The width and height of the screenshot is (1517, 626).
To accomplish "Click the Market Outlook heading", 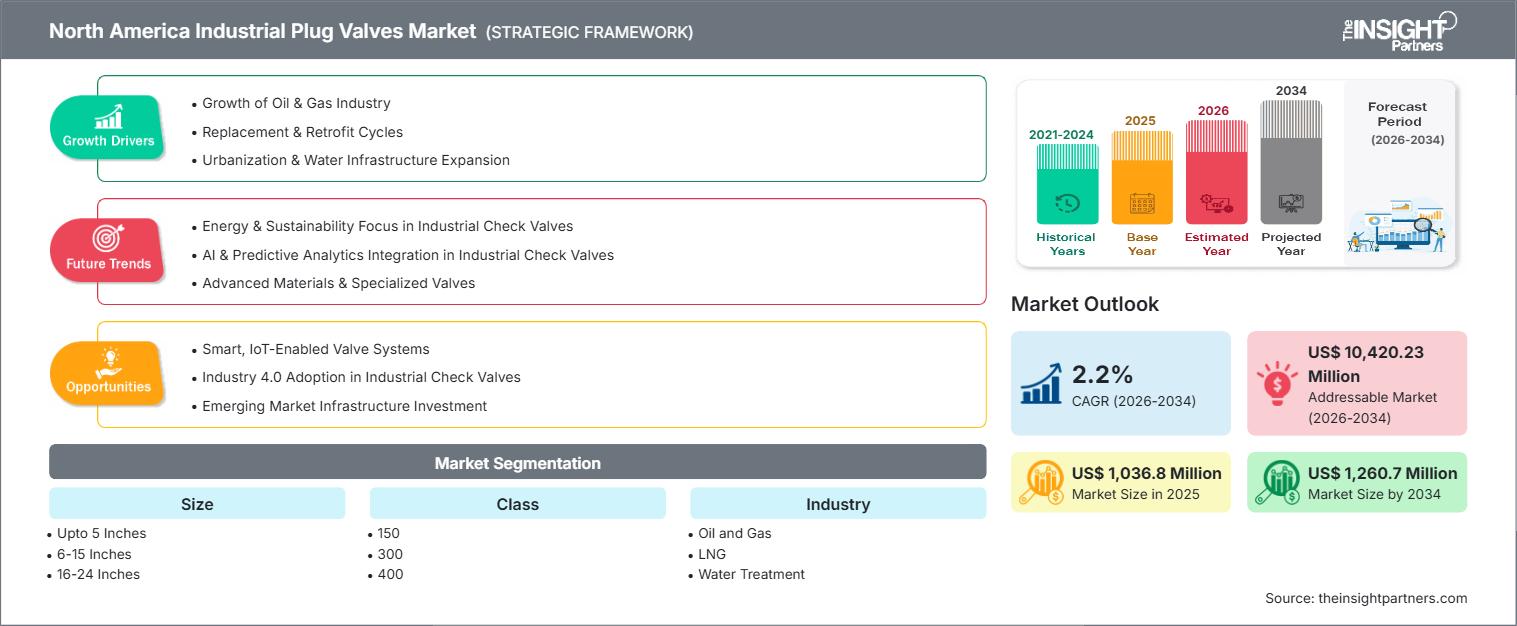I will [x=1085, y=304].
